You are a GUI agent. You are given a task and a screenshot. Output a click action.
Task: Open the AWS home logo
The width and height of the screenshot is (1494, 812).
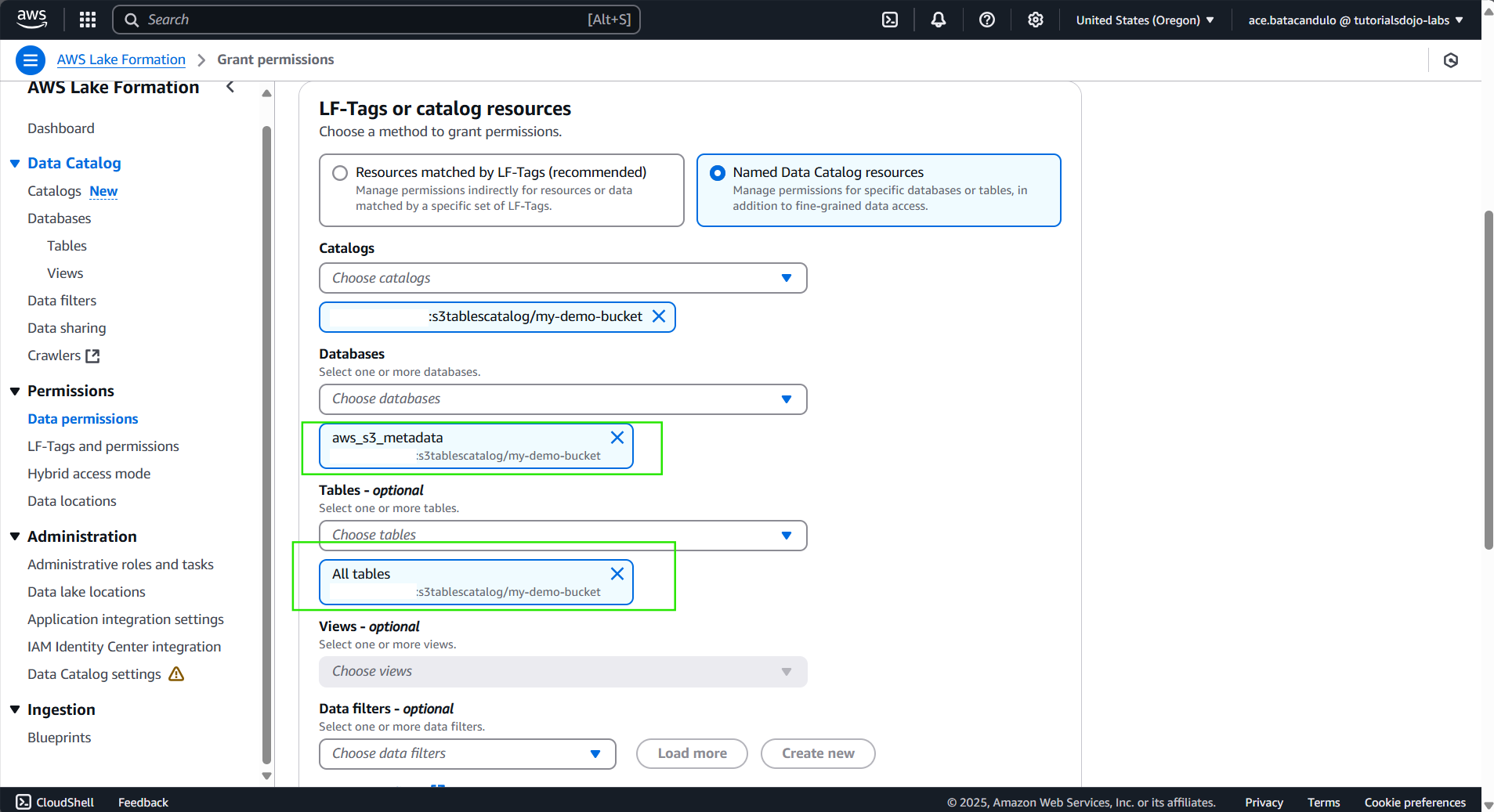pos(31,19)
